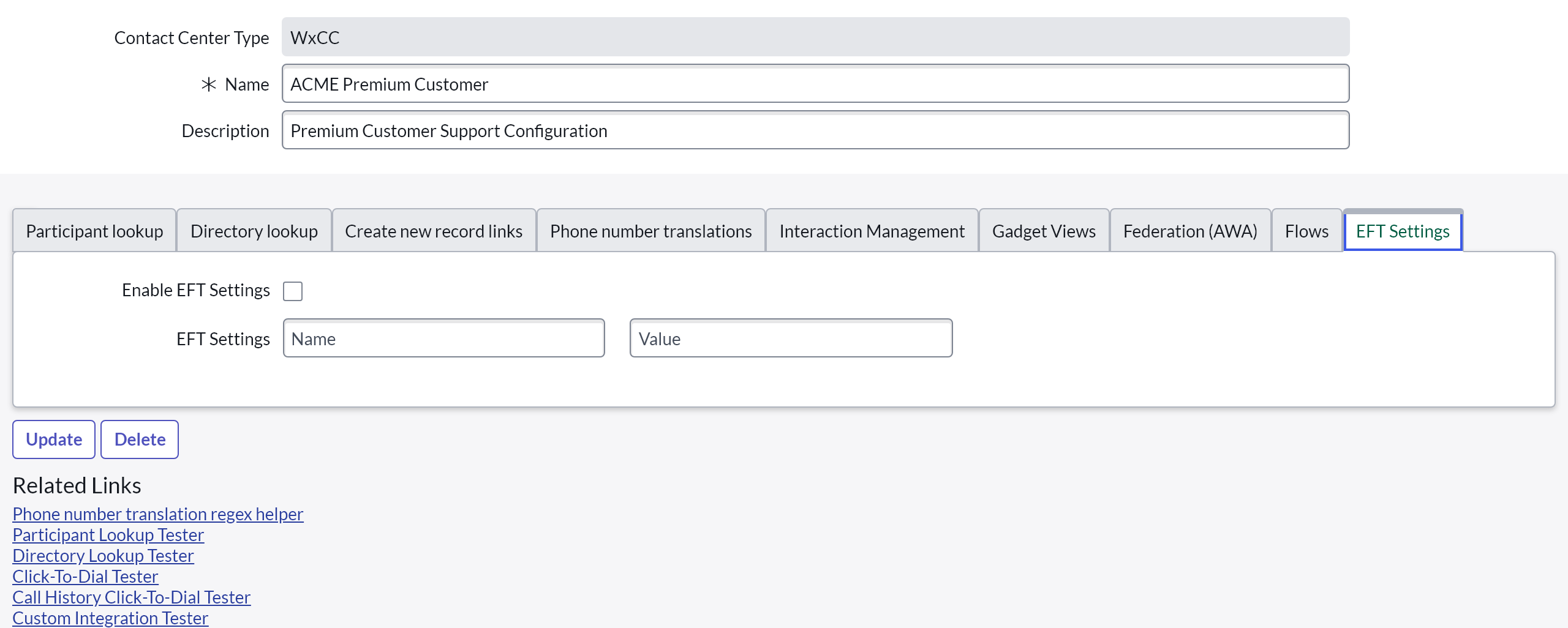Viewport: 1568px width, 628px height.
Task: Open Phone number translation regex helper link
Action: (158, 514)
